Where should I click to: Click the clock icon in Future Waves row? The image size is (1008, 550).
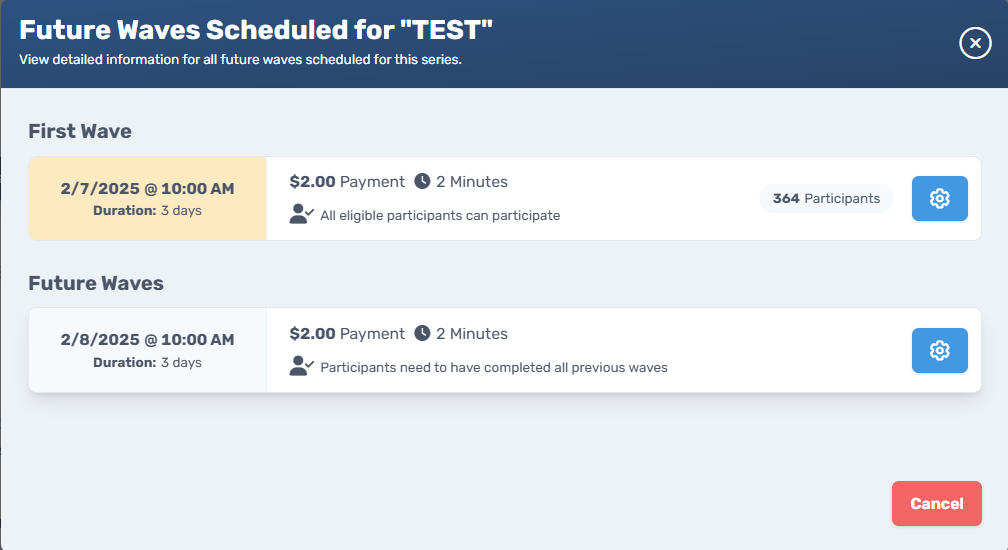click(422, 333)
